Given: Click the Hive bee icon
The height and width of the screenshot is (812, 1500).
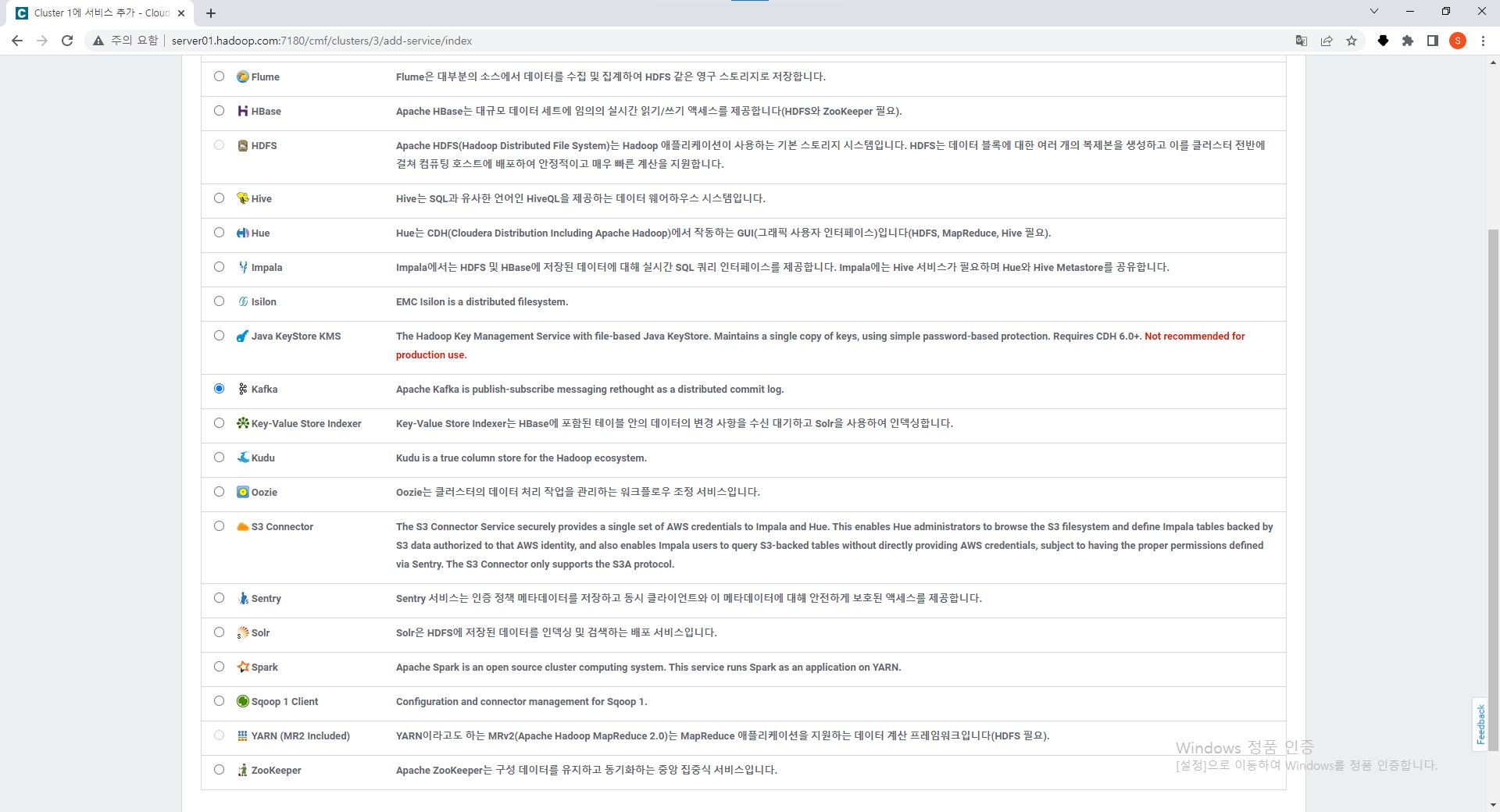Looking at the screenshot, I should [x=243, y=198].
